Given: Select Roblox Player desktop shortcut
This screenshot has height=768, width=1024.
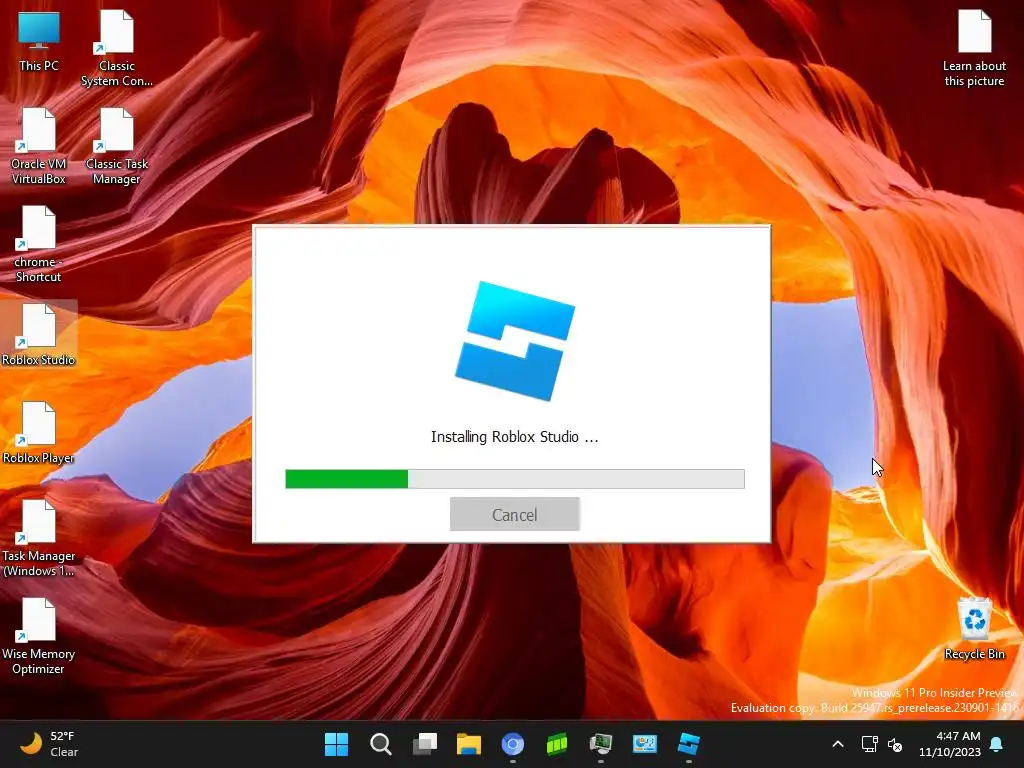Looking at the screenshot, I should [x=39, y=432].
